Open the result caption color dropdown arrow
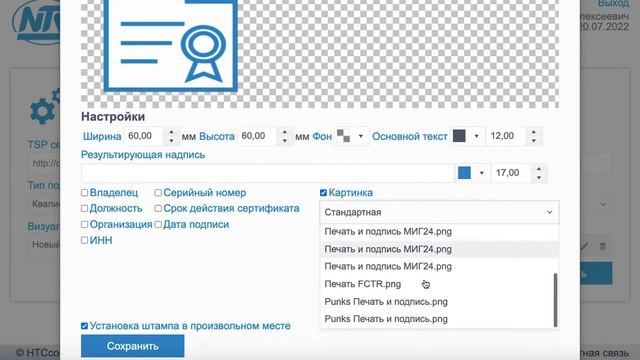The height and width of the screenshot is (360, 640). pos(482,173)
